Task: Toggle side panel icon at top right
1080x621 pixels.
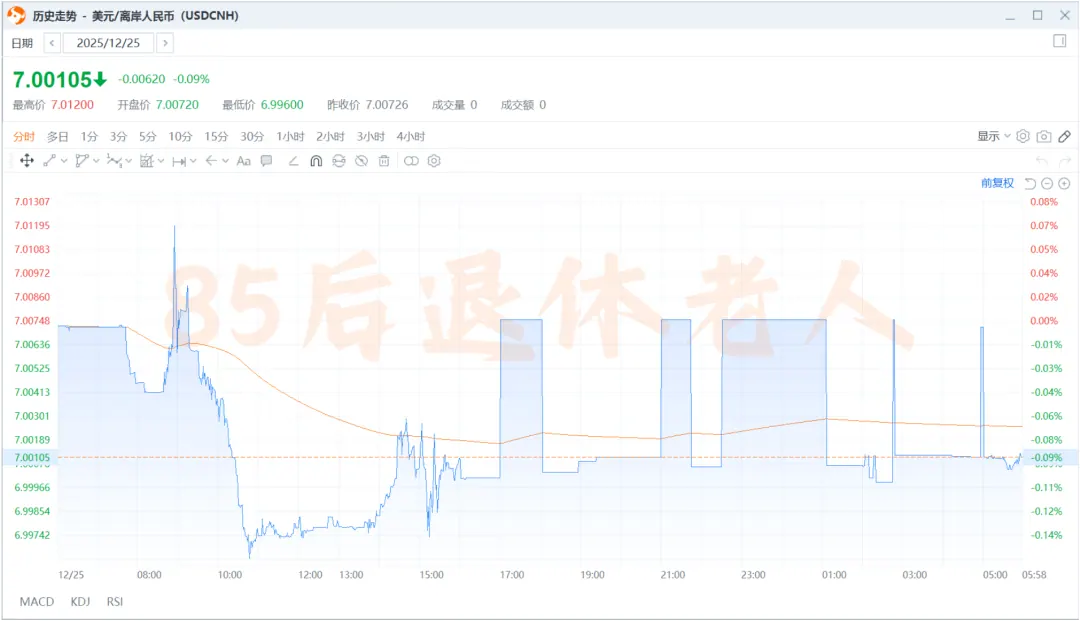Action: (1060, 41)
